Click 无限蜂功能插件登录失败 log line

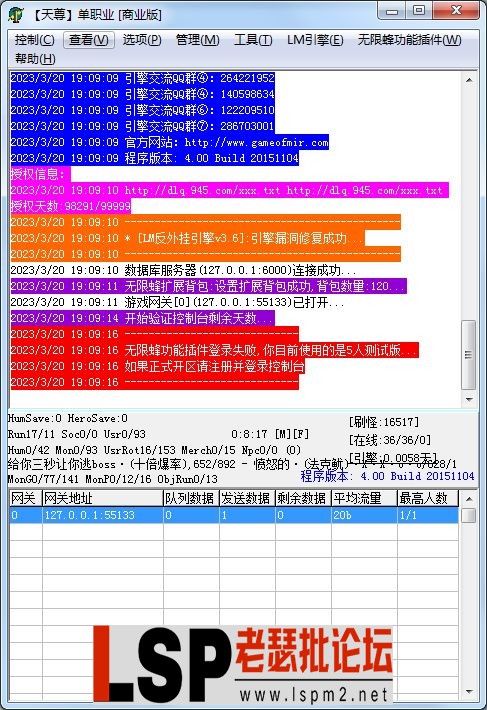click(x=214, y=350)
